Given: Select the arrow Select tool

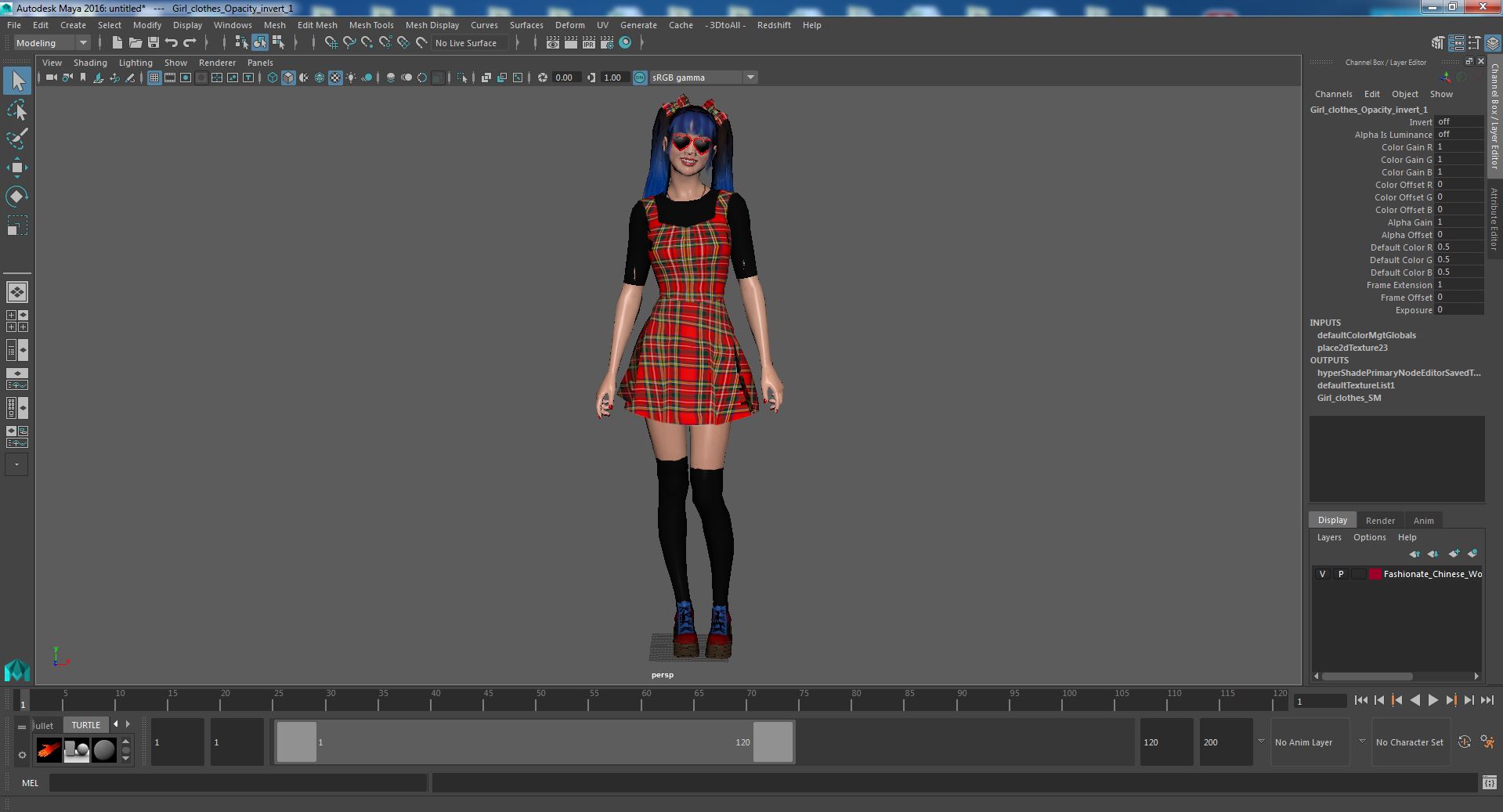Looking at the screenshot, I should click(x=17, y=81).
